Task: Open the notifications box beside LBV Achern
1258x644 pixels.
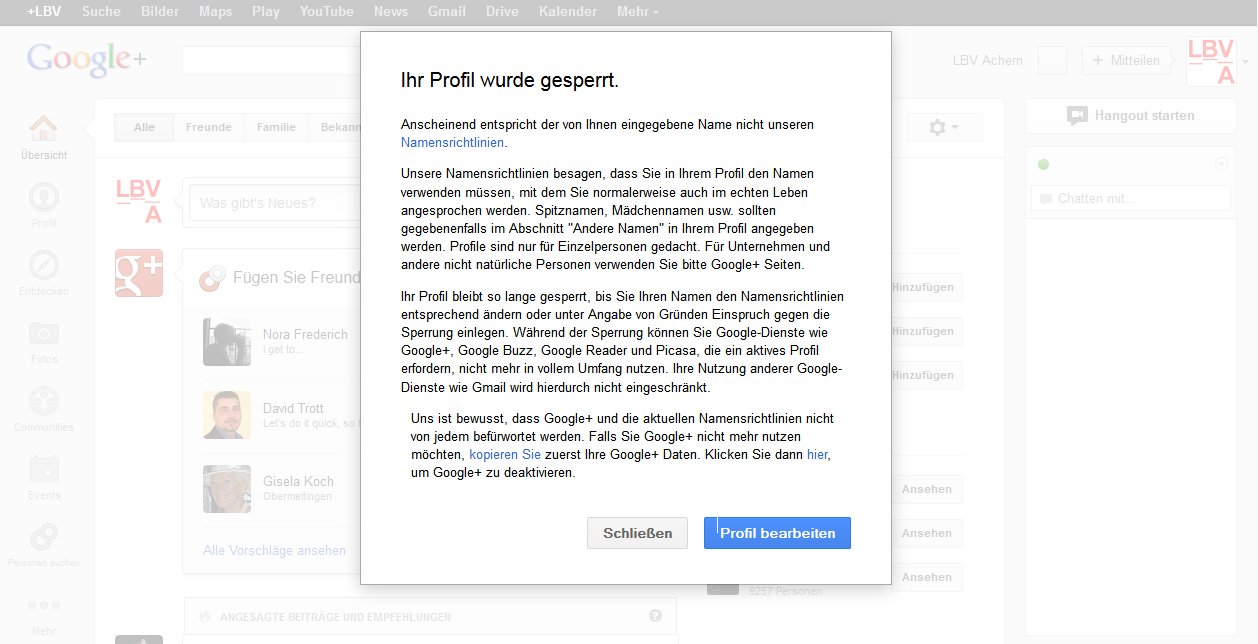Action: (x=1052, y=60)
